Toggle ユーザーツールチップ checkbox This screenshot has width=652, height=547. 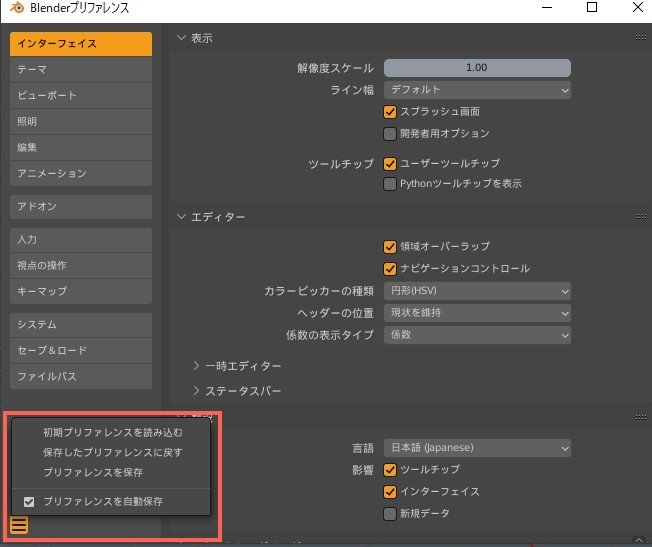(390, 163)
